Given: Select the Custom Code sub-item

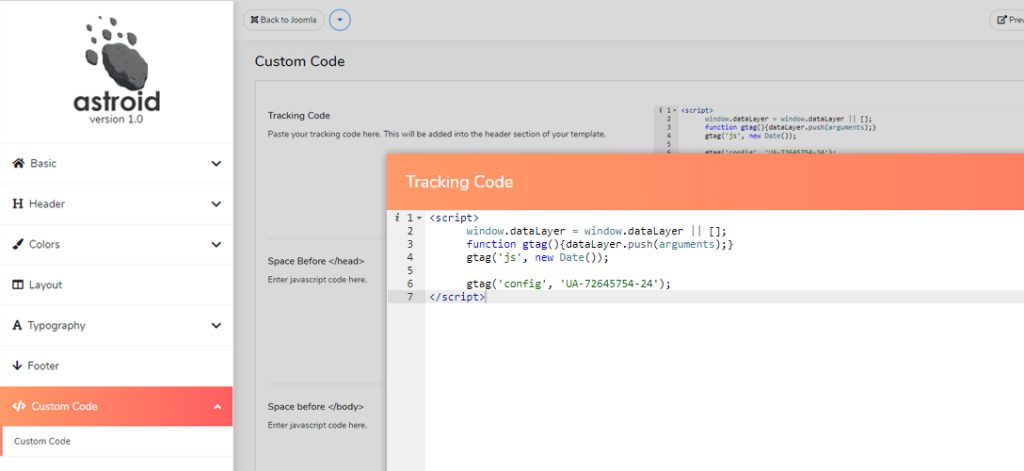Looking at the screenshot, I should [x=116, y=442].
